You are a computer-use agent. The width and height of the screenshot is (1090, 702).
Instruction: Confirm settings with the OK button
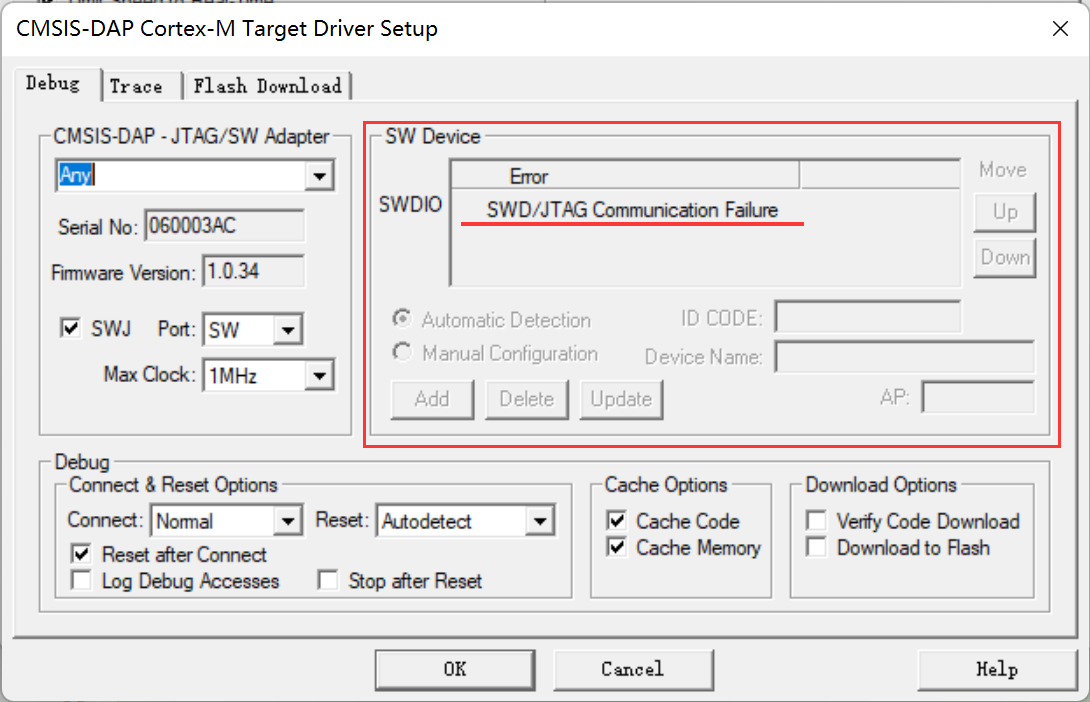click(x=455, y=669)
